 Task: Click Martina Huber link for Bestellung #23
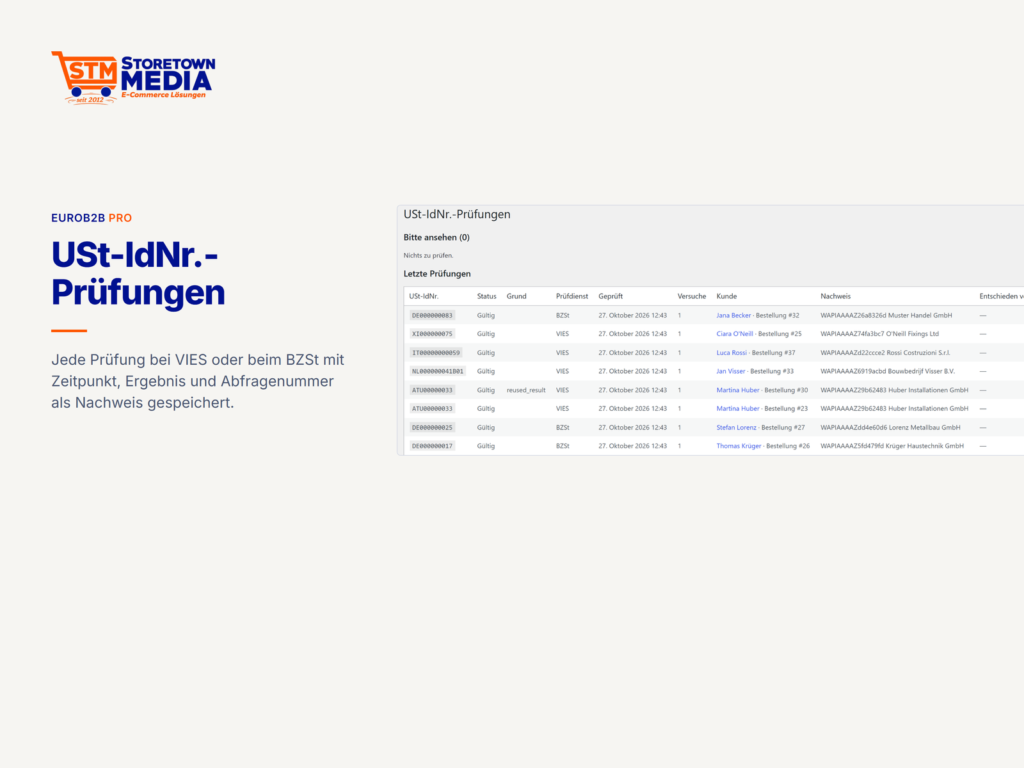pos(738,408)
